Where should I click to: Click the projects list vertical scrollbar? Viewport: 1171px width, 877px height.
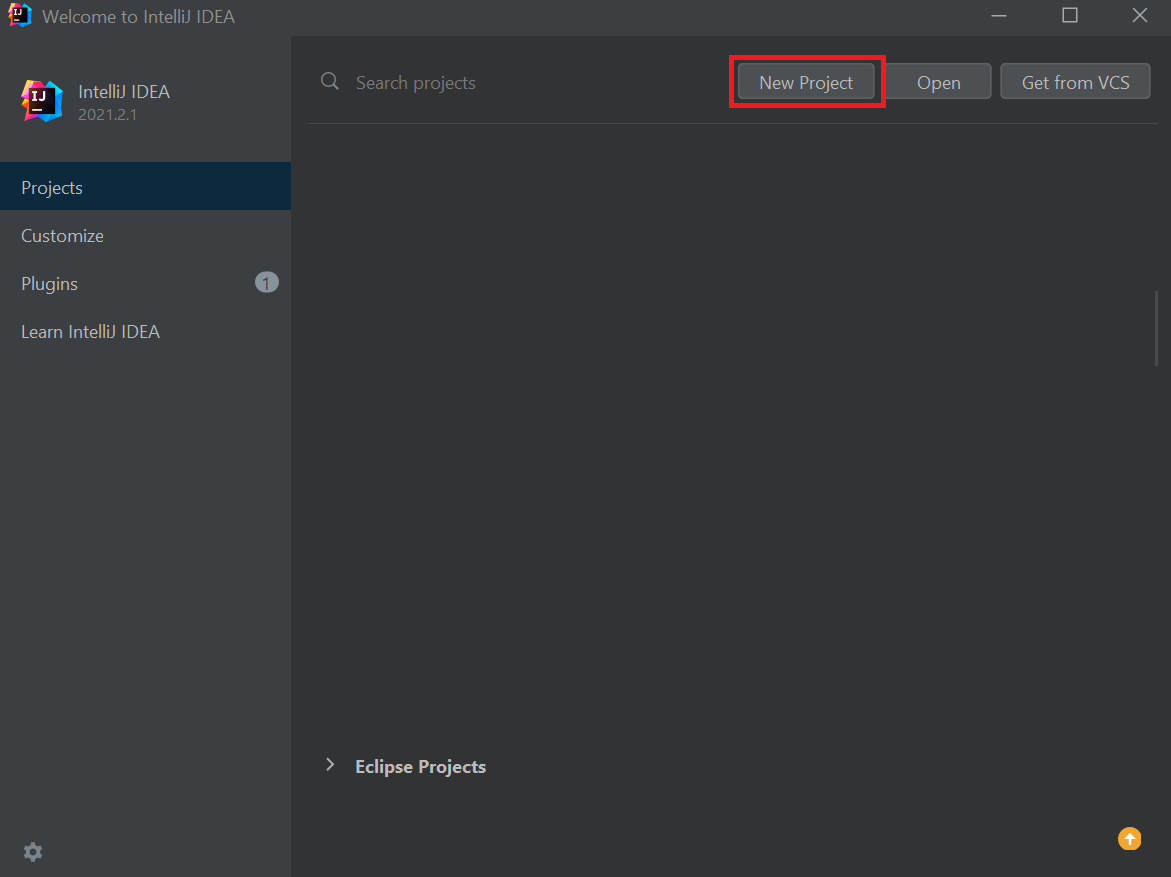click(x=1156, y=329)
